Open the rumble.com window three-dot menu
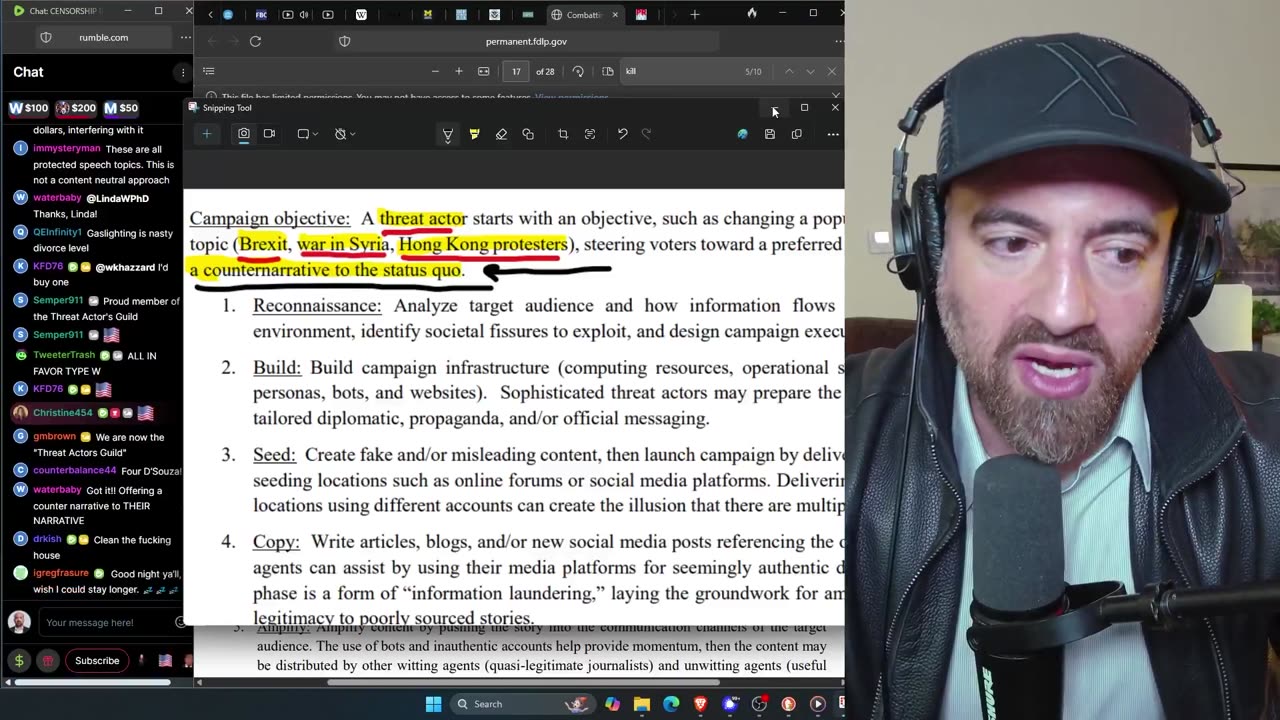The image size is (1280, 720). click(x=185, y=37)
